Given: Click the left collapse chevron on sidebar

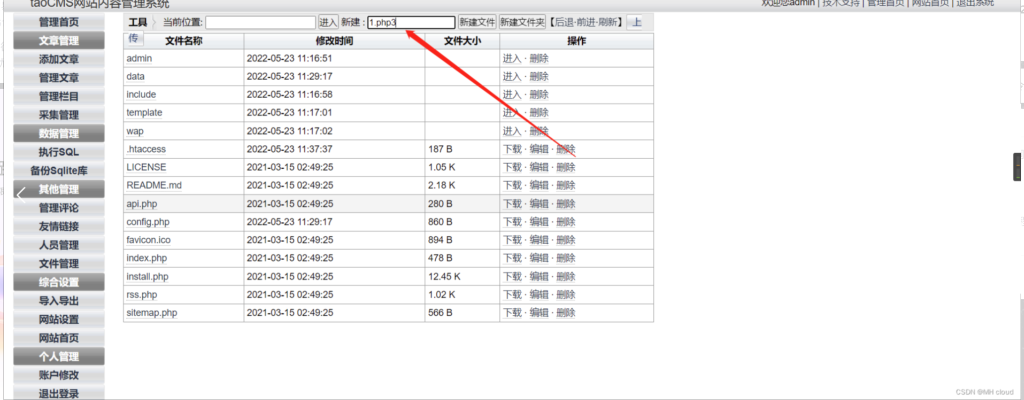Looking at the screenshot, I should coord(20,195).
